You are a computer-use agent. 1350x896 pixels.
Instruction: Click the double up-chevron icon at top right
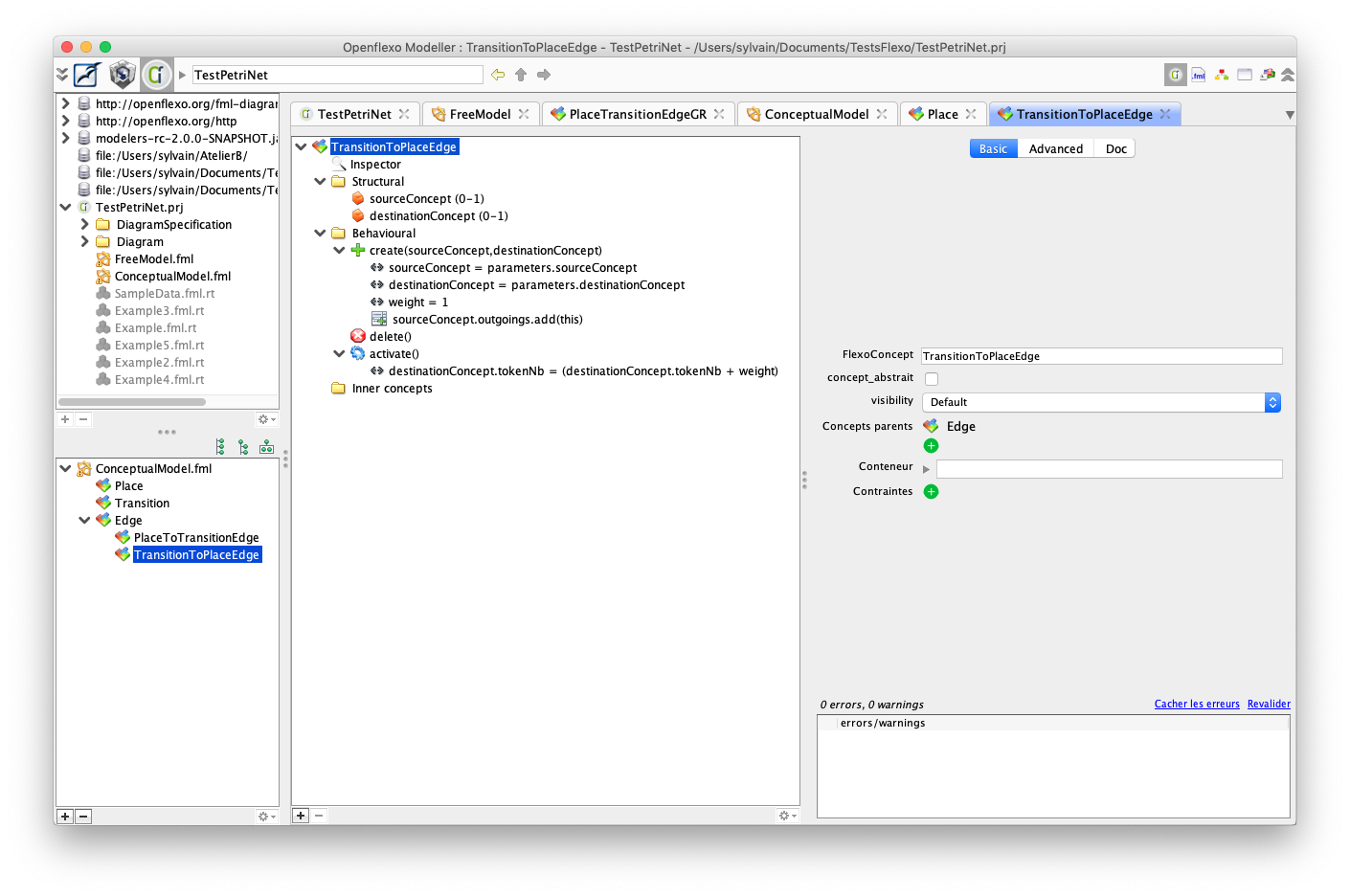[x=1289, y=75]
